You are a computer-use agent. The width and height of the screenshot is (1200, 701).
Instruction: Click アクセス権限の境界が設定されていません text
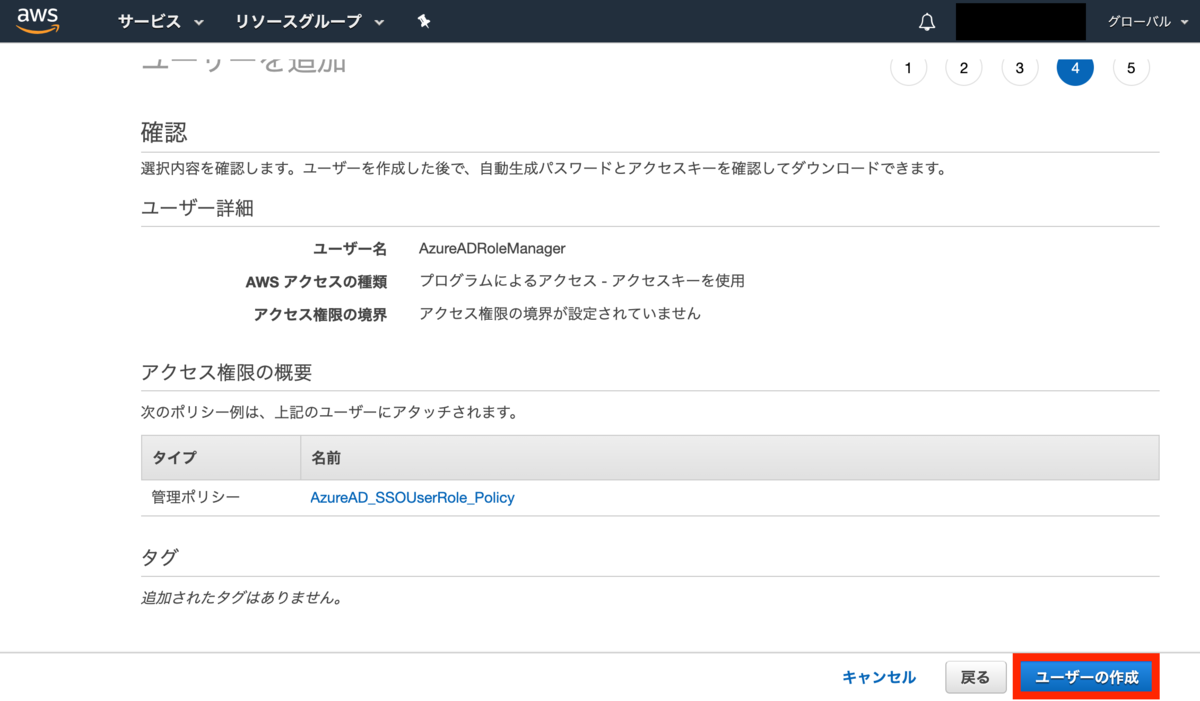tap(560, 314)
